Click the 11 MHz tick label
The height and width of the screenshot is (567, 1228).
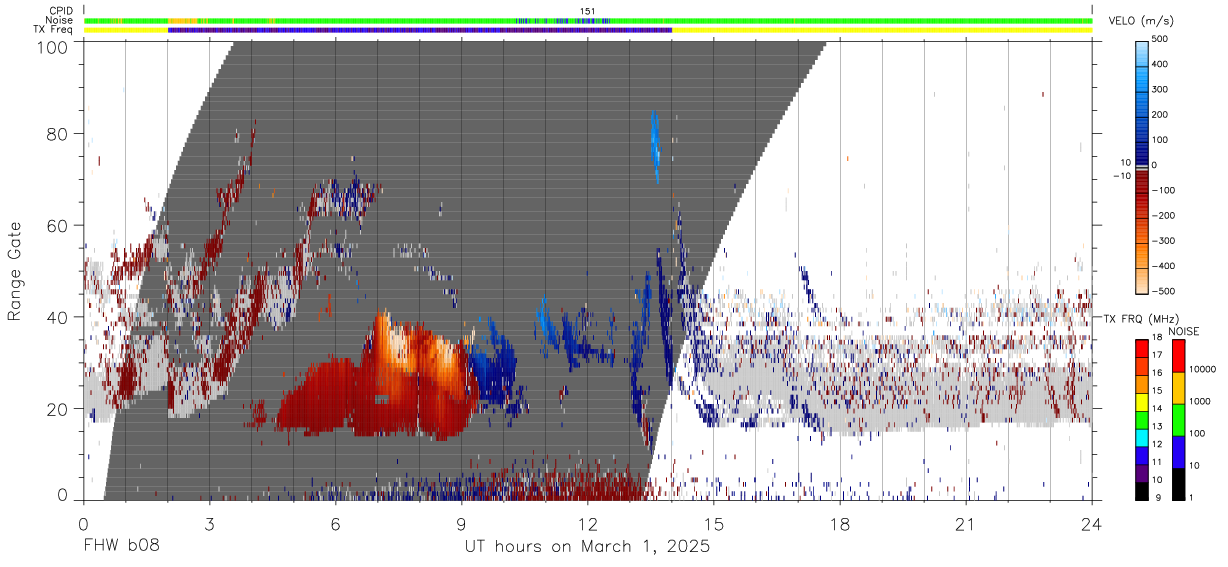[1159, 462]
